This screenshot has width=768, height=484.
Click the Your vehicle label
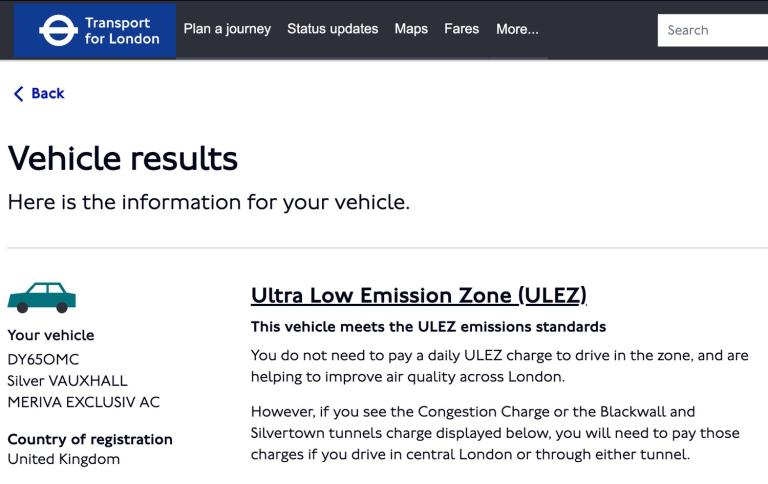(x=51, y=336)
